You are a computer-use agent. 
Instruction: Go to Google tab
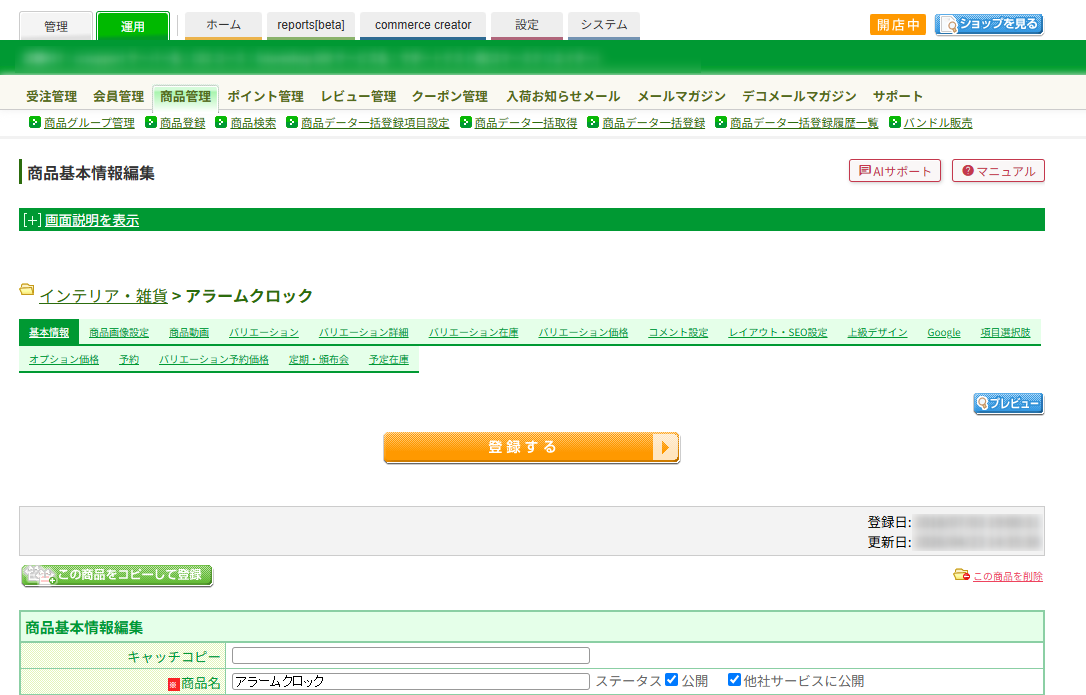[x=944, y=333]
